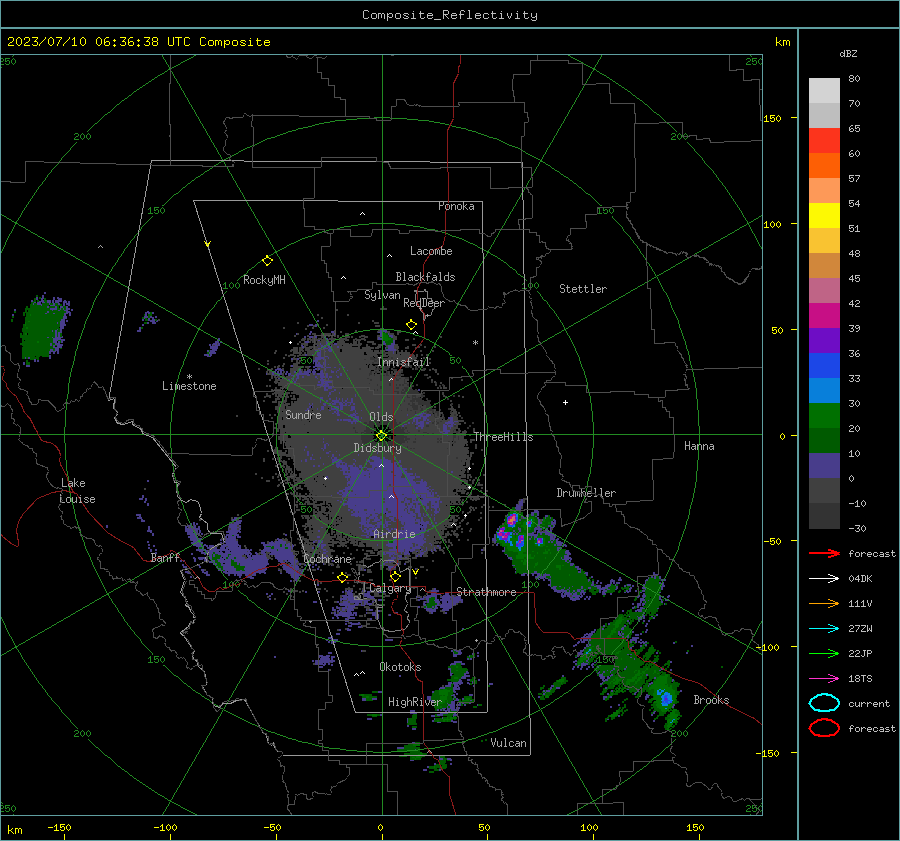
Task: Choose the magenta 18TS arrow symbol
Action: coord(824,679)
